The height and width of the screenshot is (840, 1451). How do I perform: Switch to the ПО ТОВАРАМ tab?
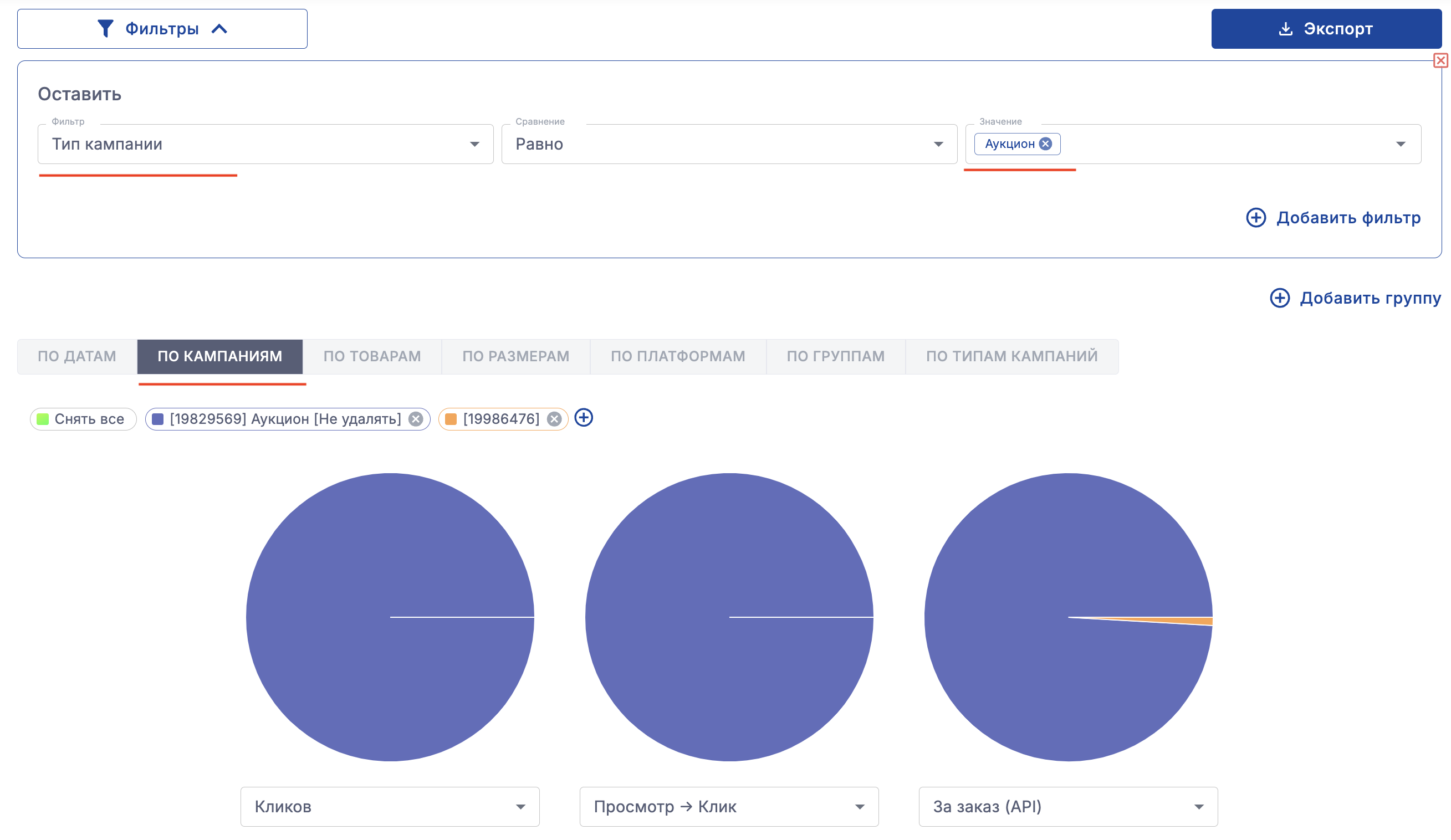(x=372, y=356)
